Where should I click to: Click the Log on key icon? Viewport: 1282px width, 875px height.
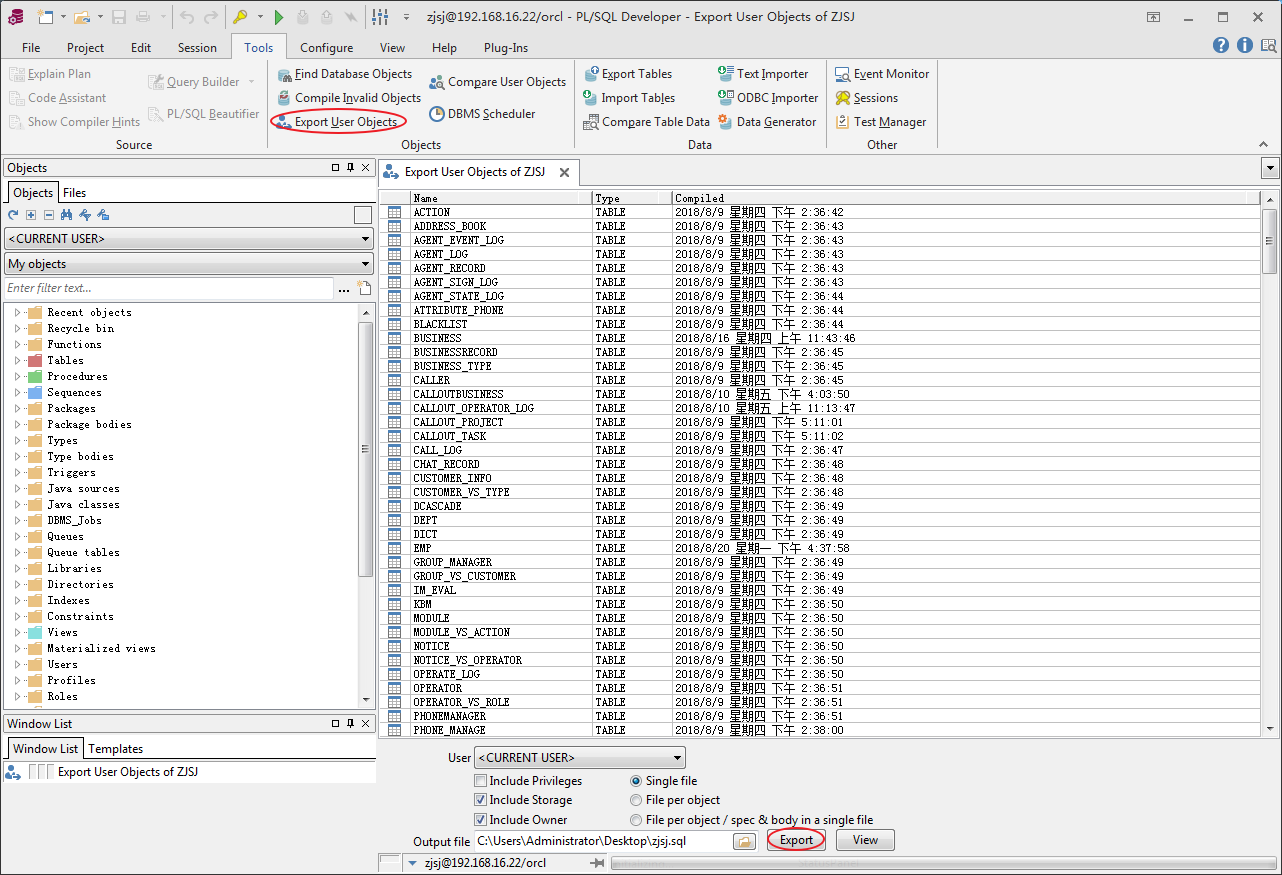coord(240,17)
